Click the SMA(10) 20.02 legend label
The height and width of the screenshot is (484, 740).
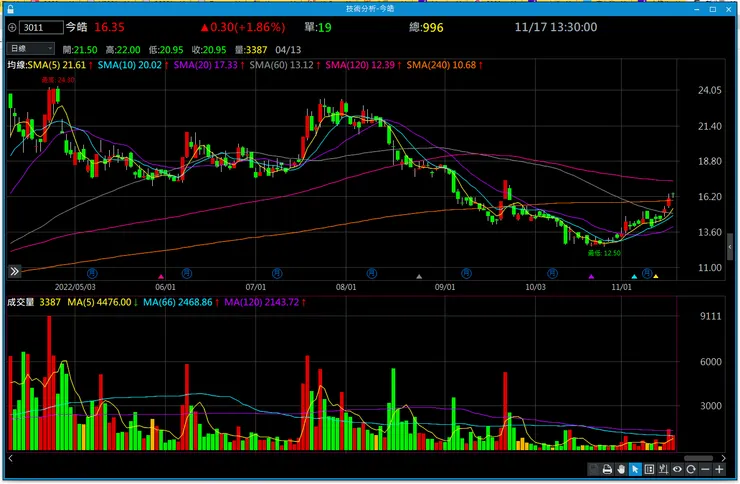(130, 65)
